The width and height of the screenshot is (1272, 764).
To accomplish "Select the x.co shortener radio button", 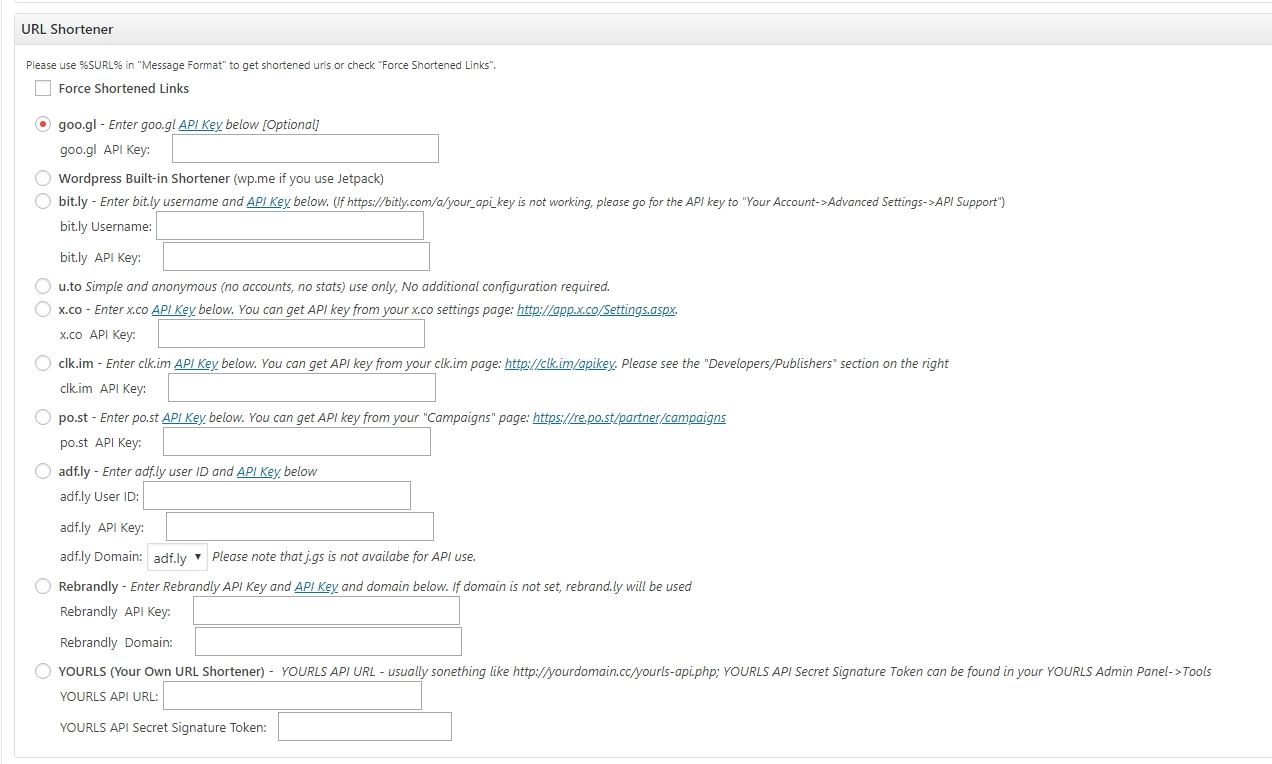I will 43,309.
